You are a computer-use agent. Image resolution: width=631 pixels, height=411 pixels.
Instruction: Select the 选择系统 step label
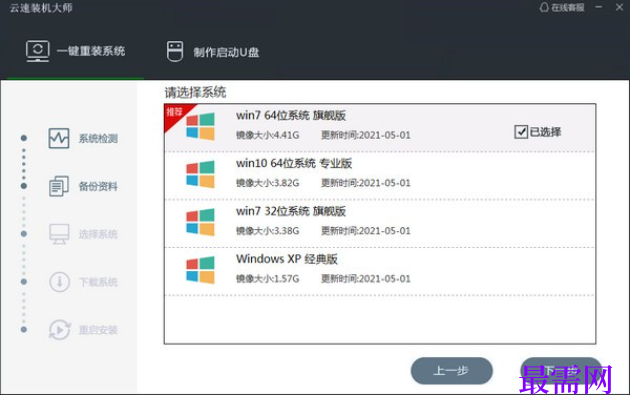(x=98, y=234)
